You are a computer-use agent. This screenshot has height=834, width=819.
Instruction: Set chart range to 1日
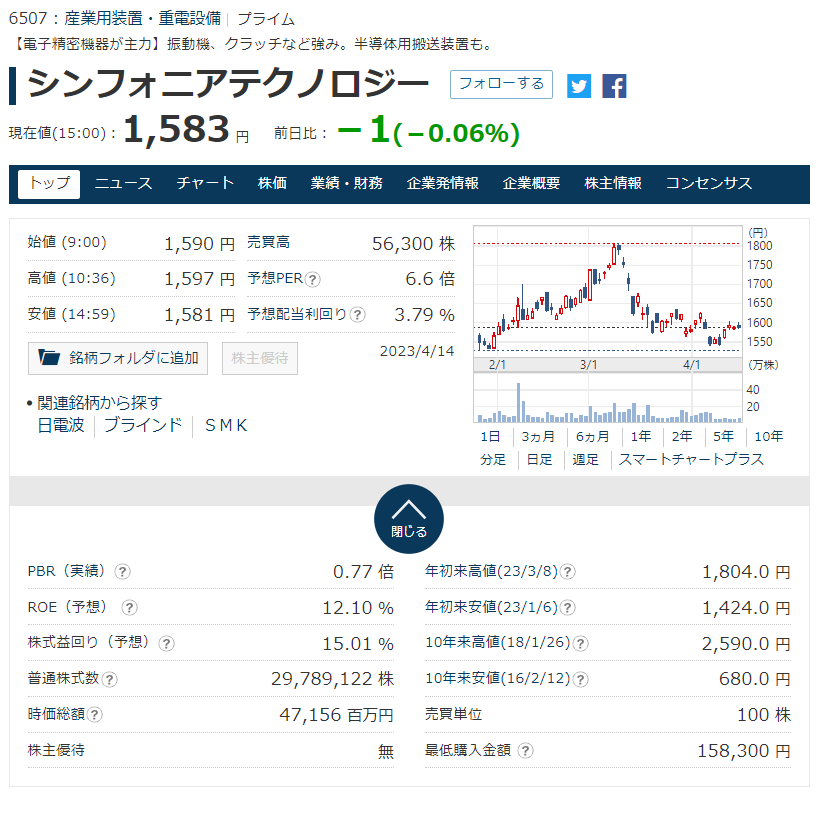pyautogui.click(x=490, y=437)
